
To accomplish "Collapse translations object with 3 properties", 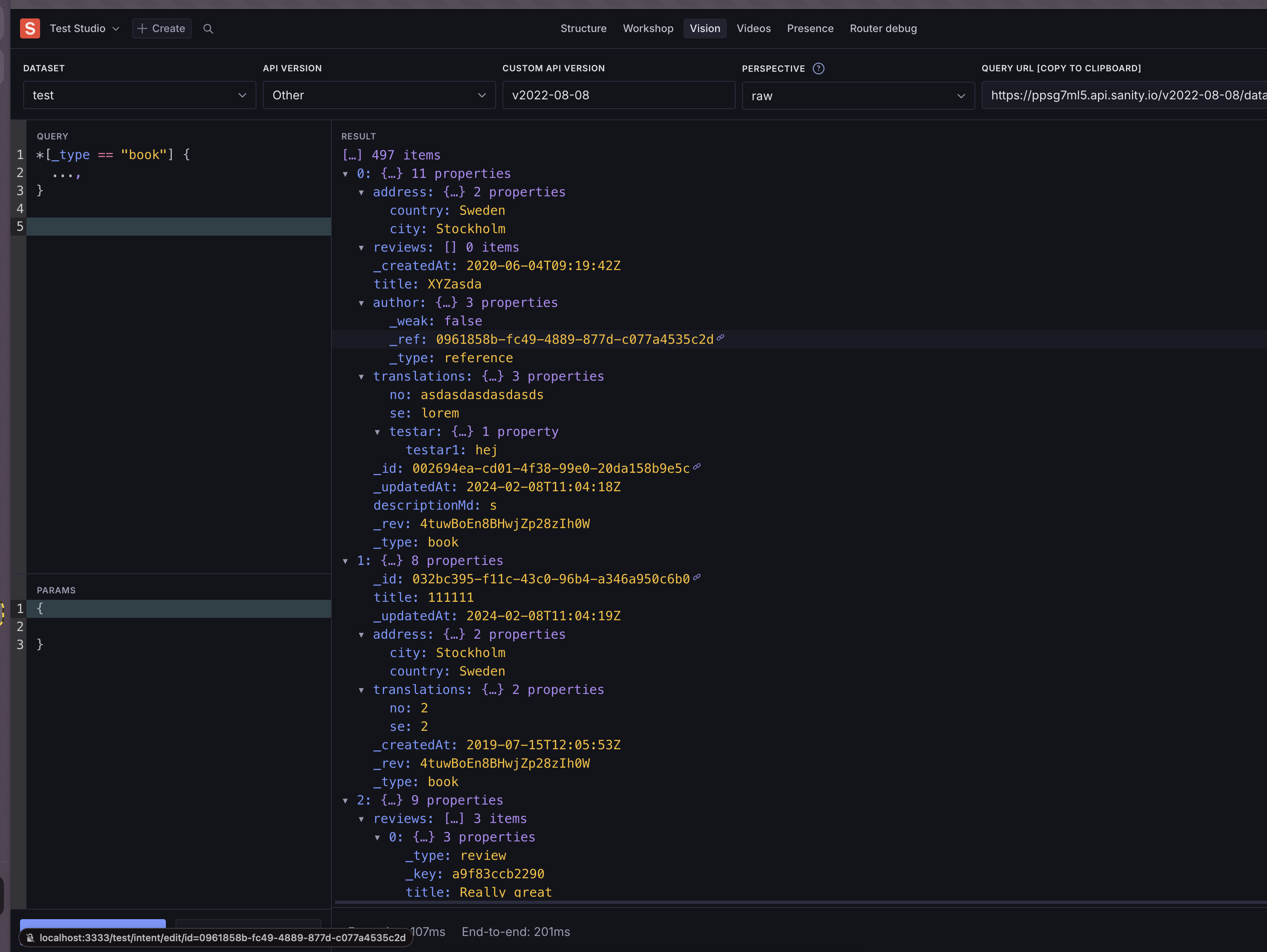I will click(x=361, y=377).
